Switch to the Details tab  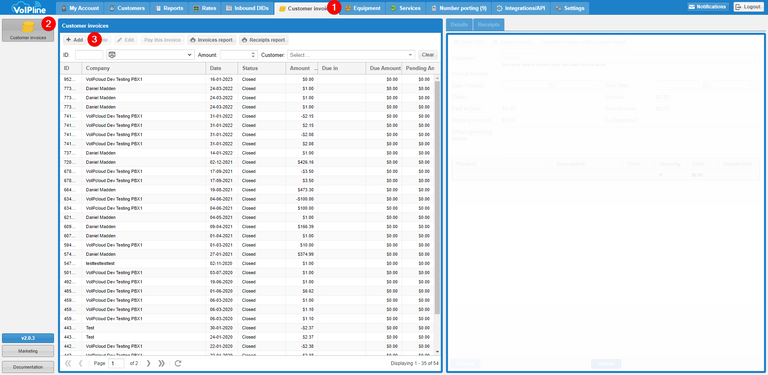[459, 24]
